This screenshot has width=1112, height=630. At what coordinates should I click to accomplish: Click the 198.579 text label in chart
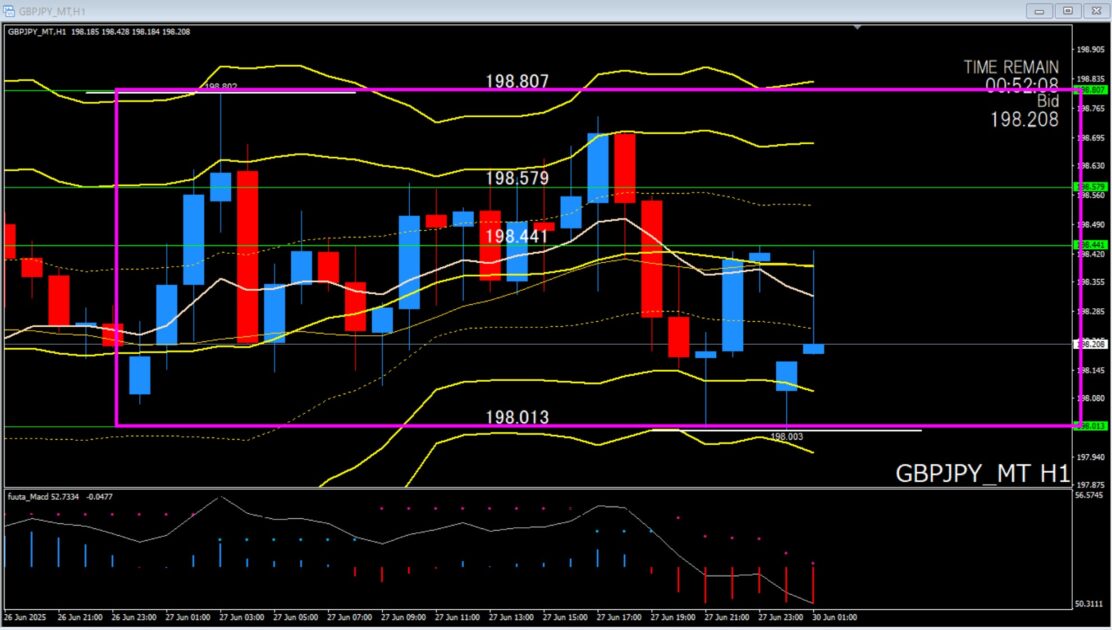coord(517,178)
